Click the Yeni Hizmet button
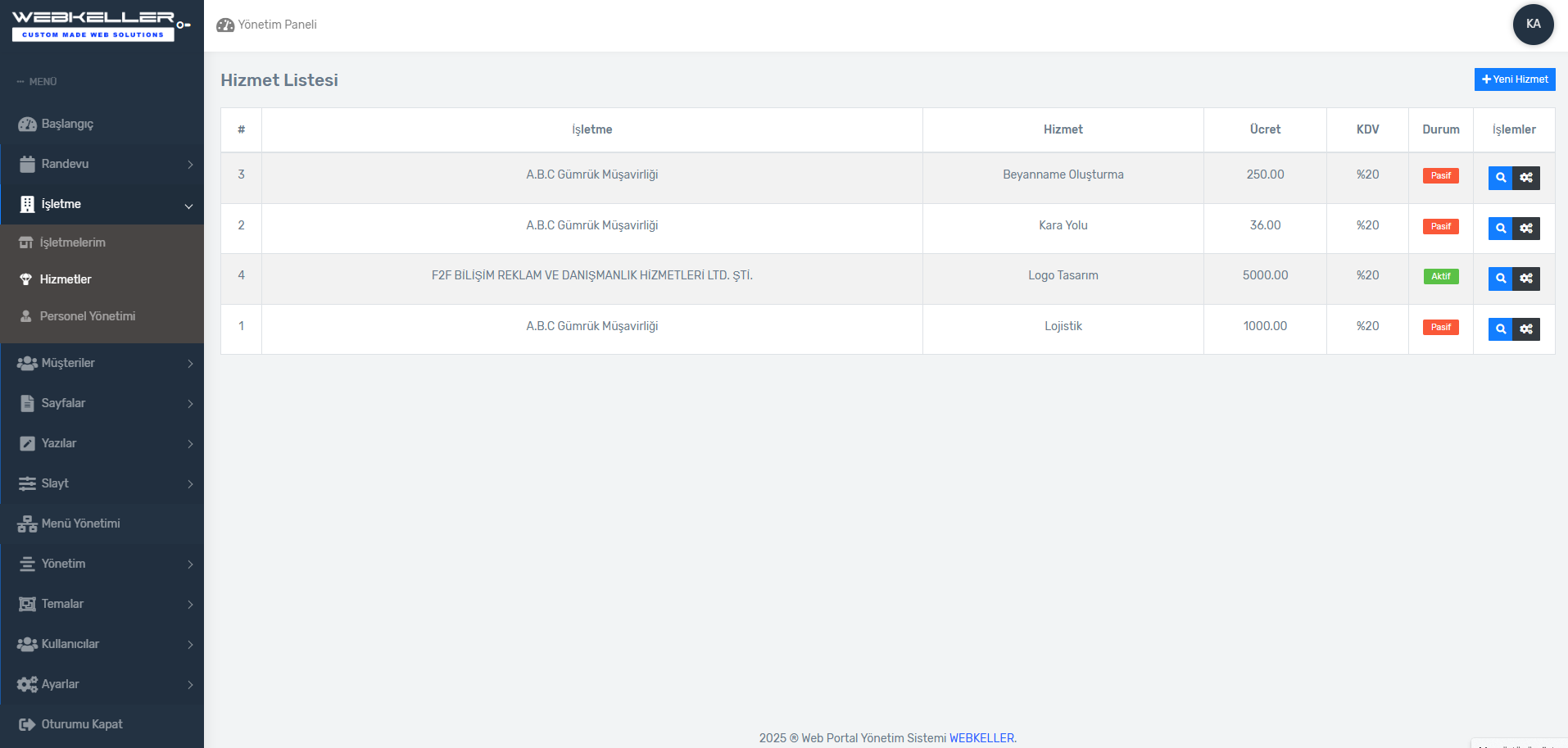This screenshot has width=1568, height=748. point(1514,79)
